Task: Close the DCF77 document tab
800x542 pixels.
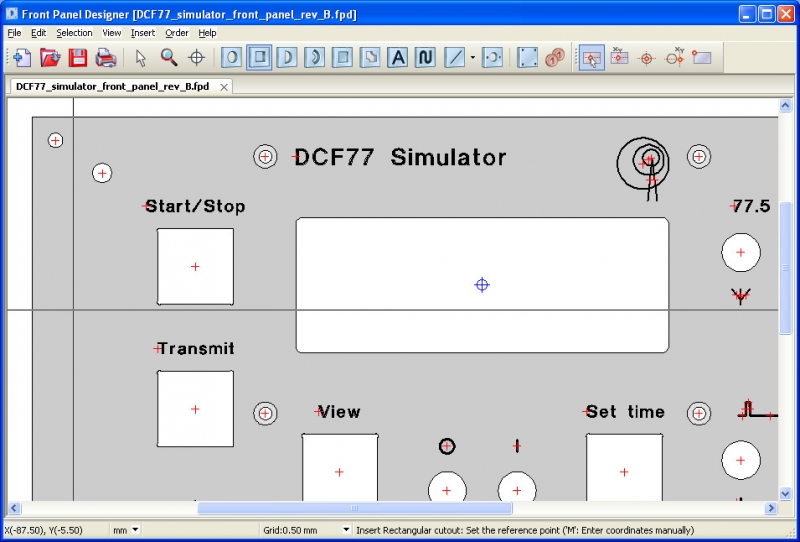Action: 223,87
